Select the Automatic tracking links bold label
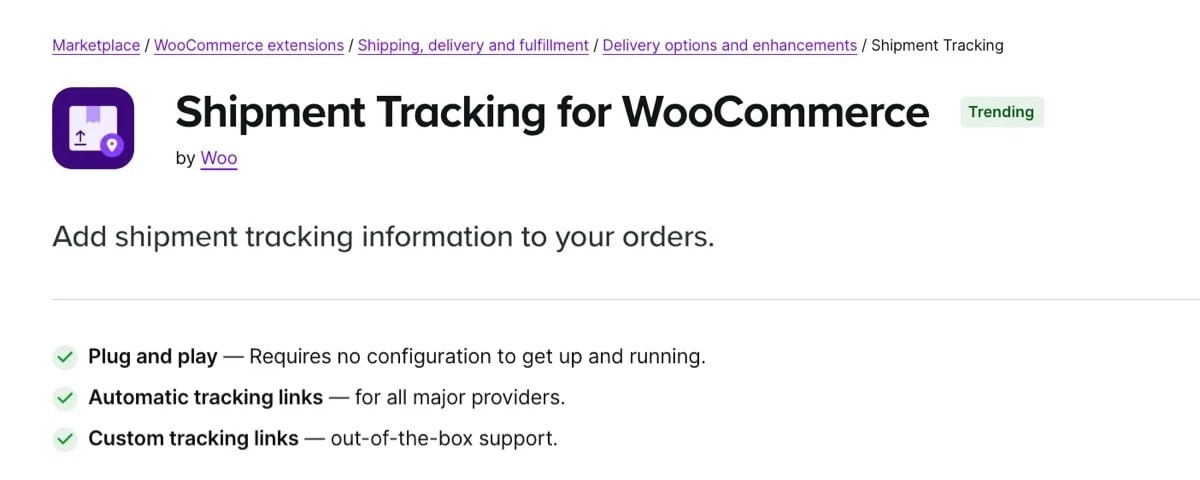This screenshot has height=480, width=1200. (x=205, y=398)
